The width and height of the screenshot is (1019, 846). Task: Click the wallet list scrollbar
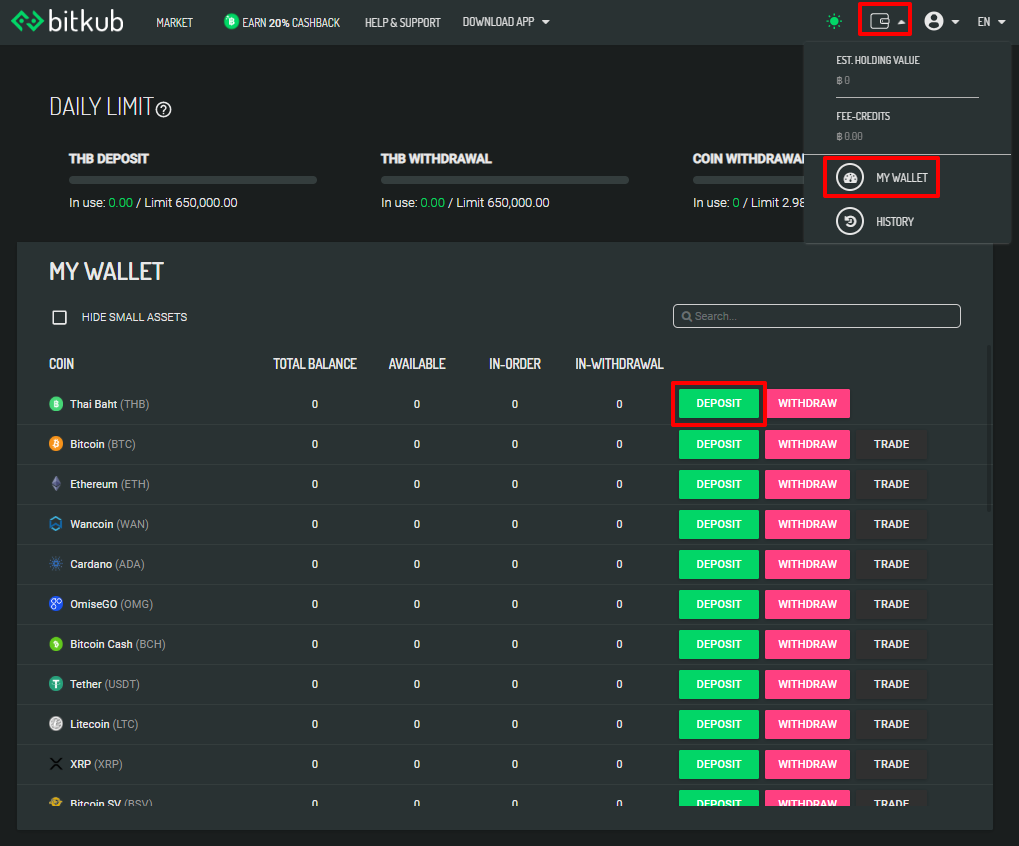tap(989, 429)
